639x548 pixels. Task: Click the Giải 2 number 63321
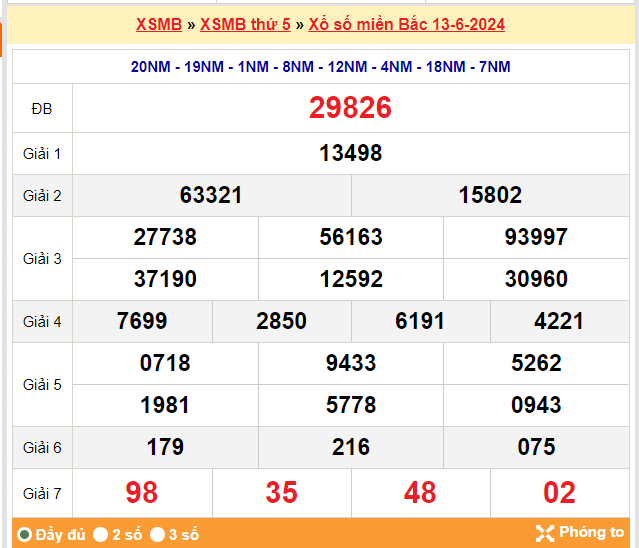211,195
